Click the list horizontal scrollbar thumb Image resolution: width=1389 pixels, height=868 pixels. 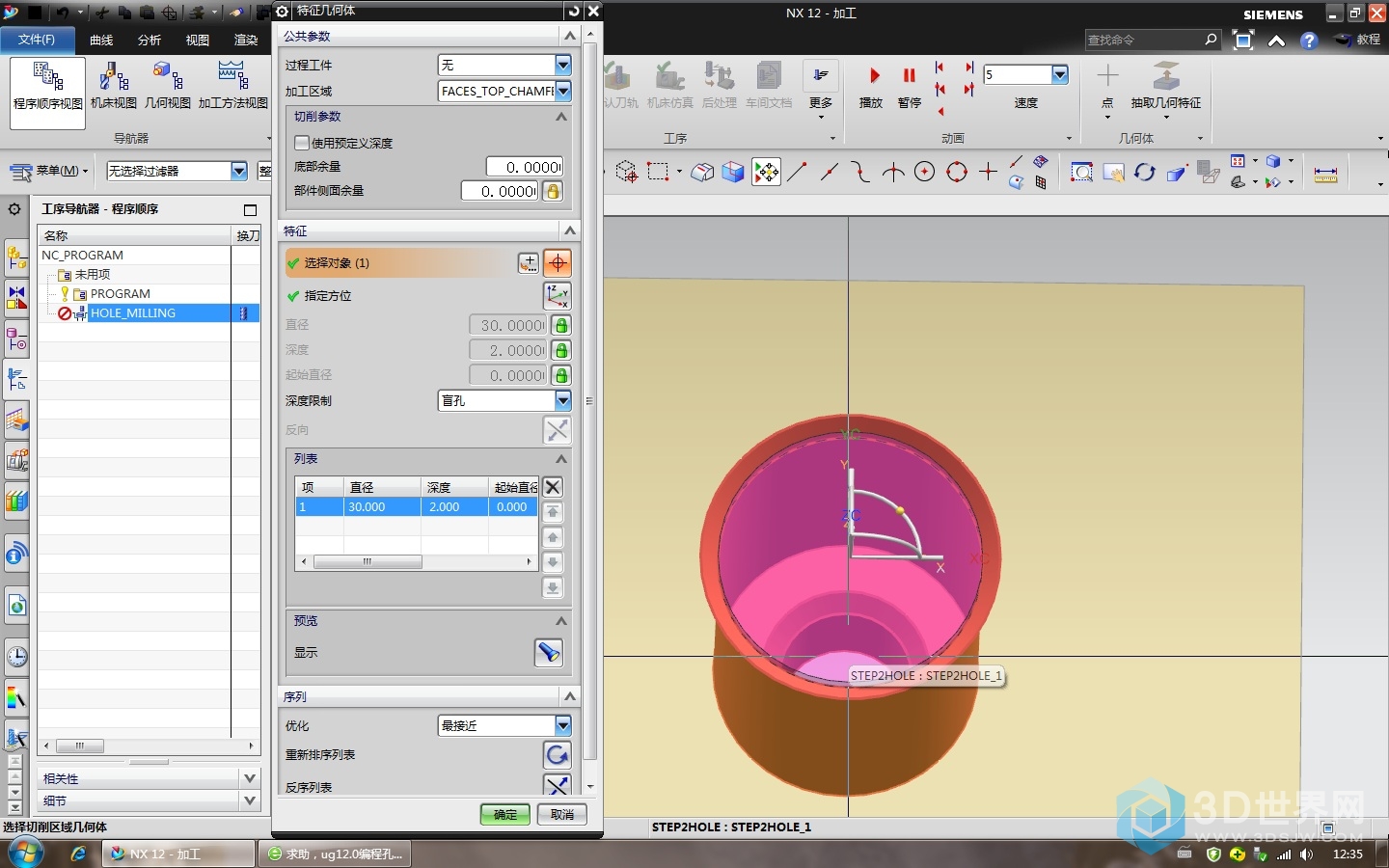[368, 561]
